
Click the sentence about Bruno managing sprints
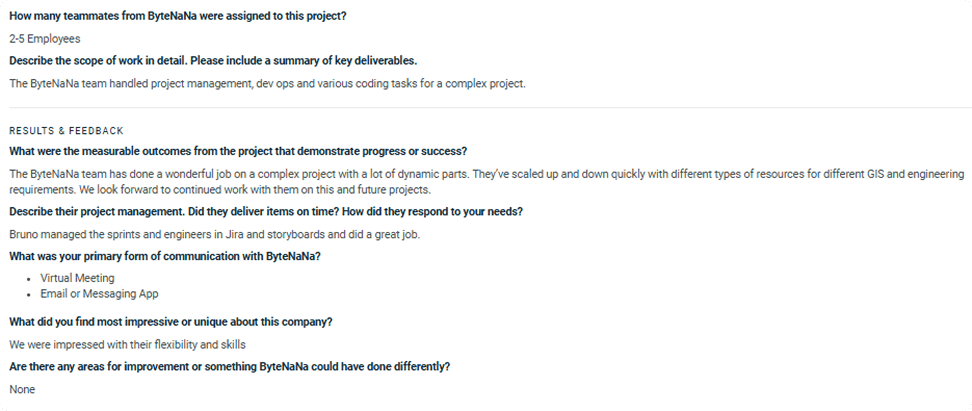215,234
